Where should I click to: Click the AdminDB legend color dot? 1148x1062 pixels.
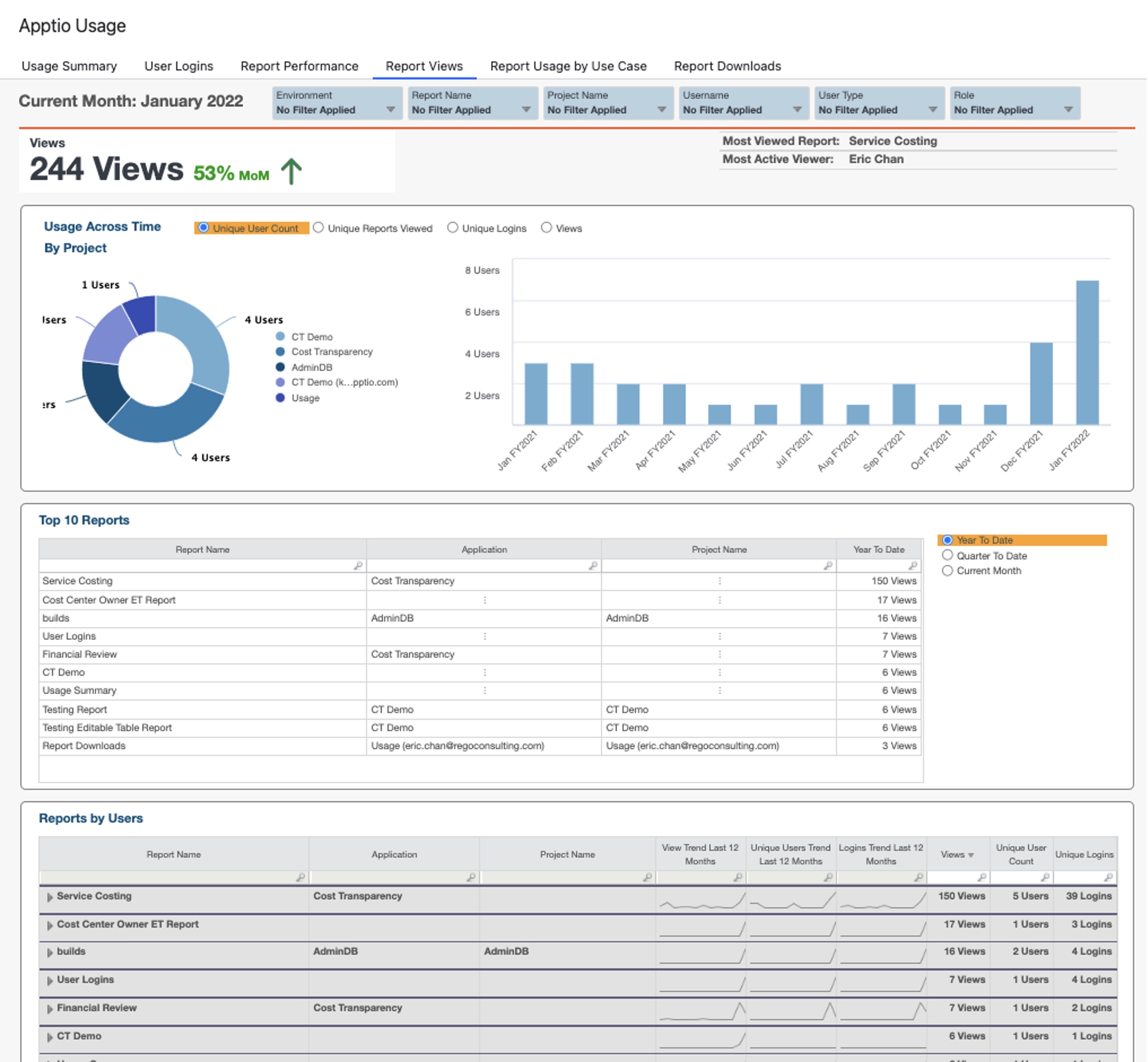(x=280, y=366)
